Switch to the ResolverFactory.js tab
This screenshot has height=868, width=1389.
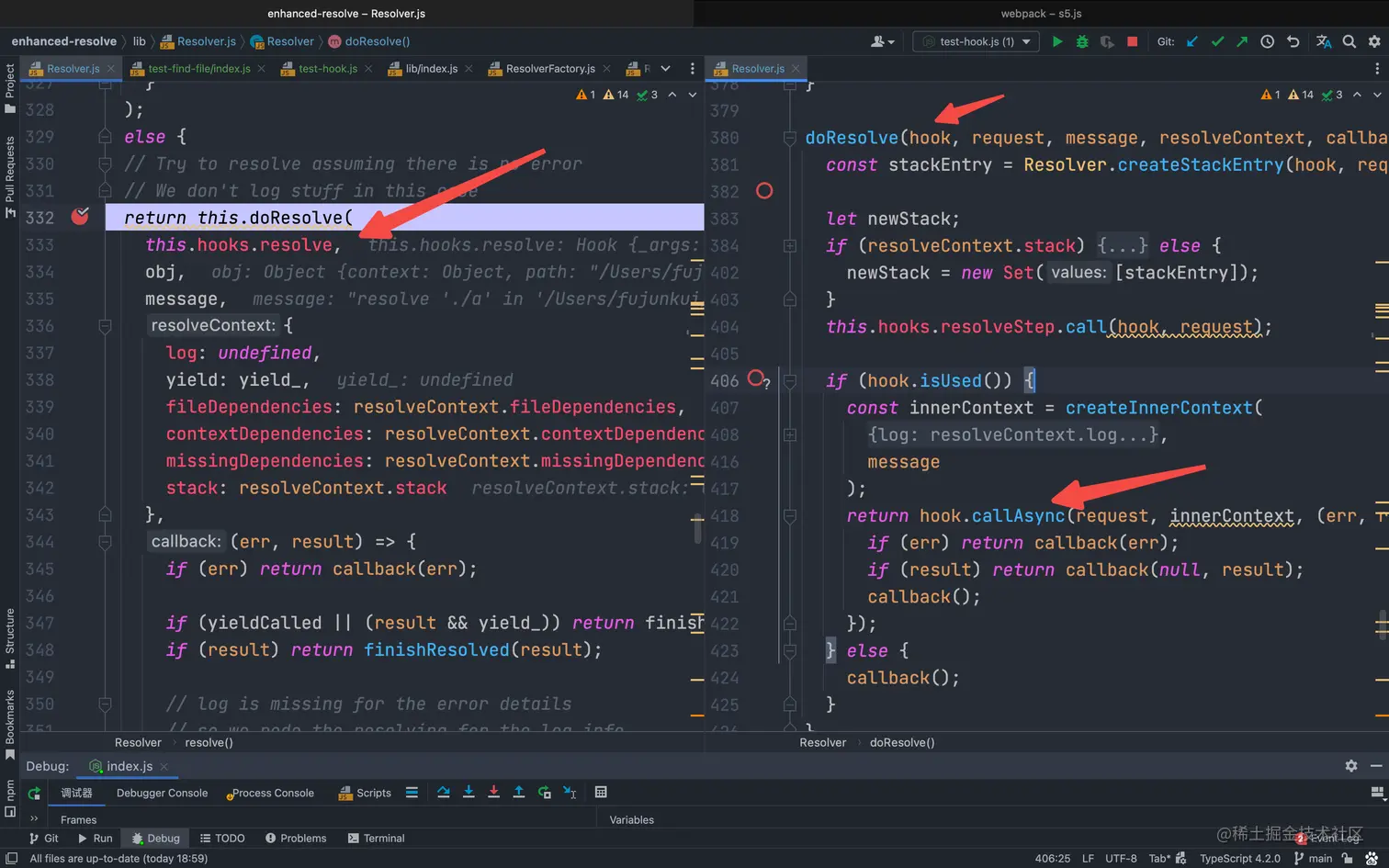pyautogui.click(x=549, y=69)
